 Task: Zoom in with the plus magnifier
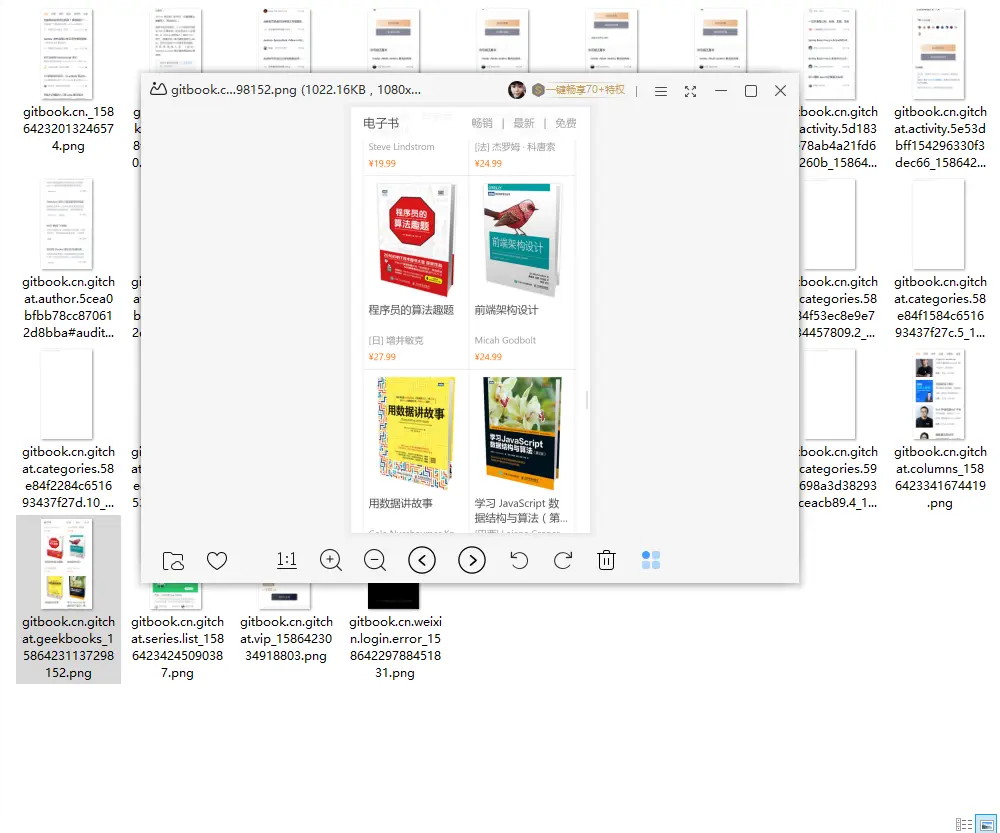330,561
